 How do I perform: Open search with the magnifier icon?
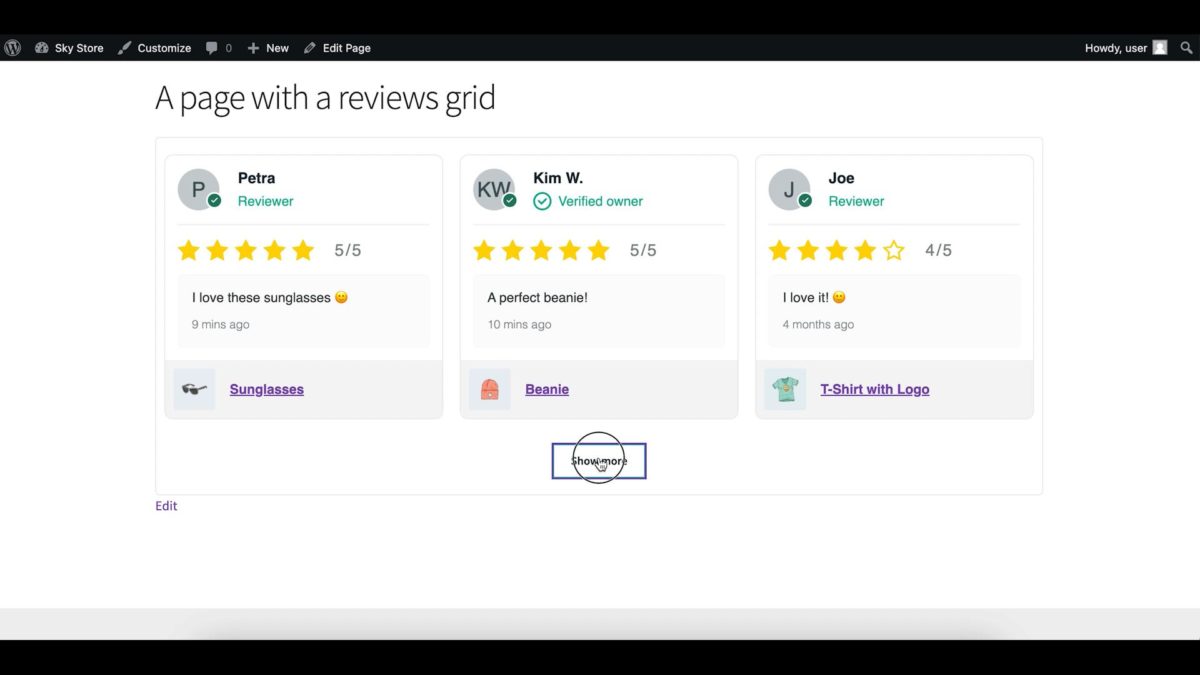pos(1186,47)
